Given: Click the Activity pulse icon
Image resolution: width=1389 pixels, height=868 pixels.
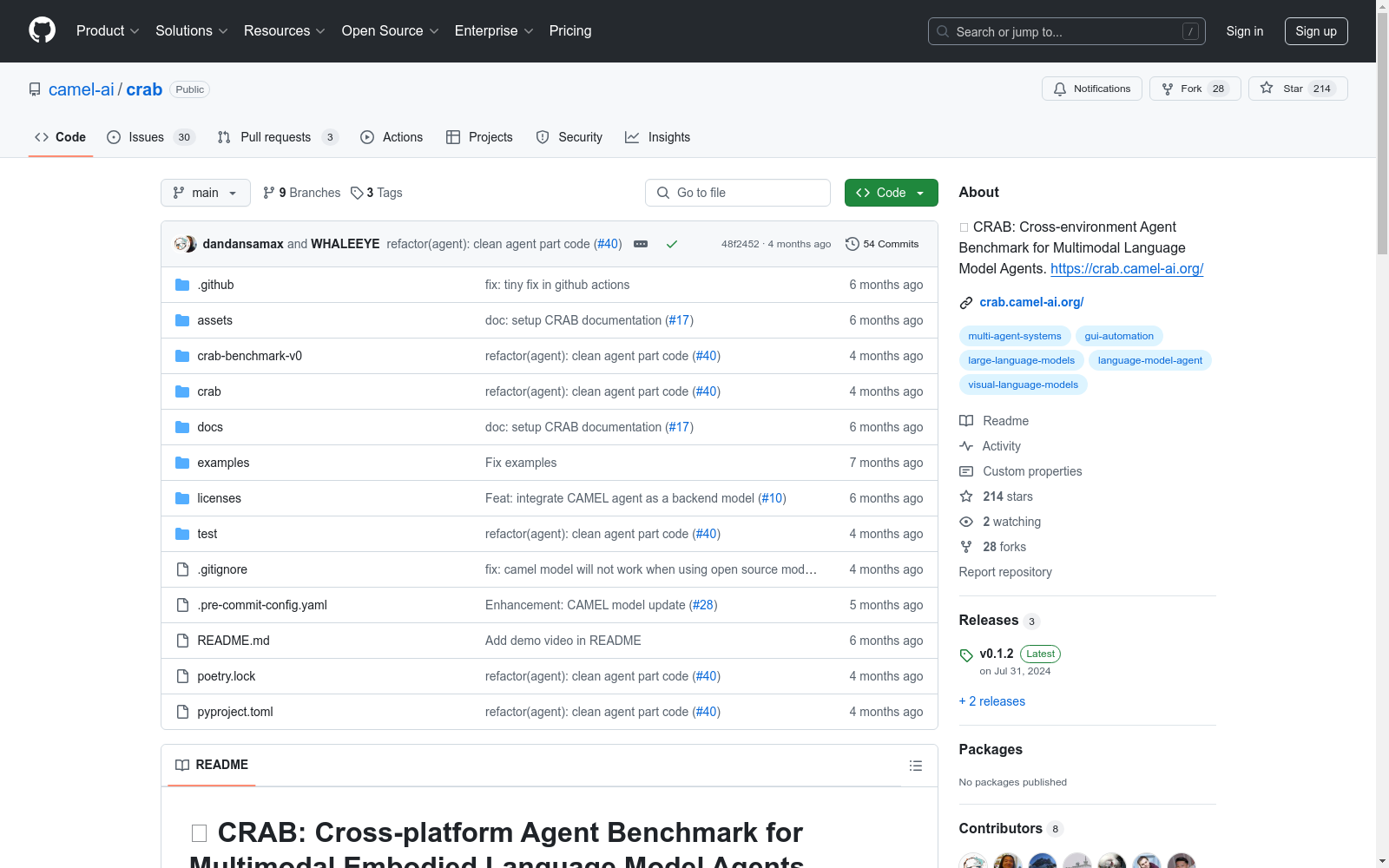Looking at the screenshot, I should click(x=966, y=446).
